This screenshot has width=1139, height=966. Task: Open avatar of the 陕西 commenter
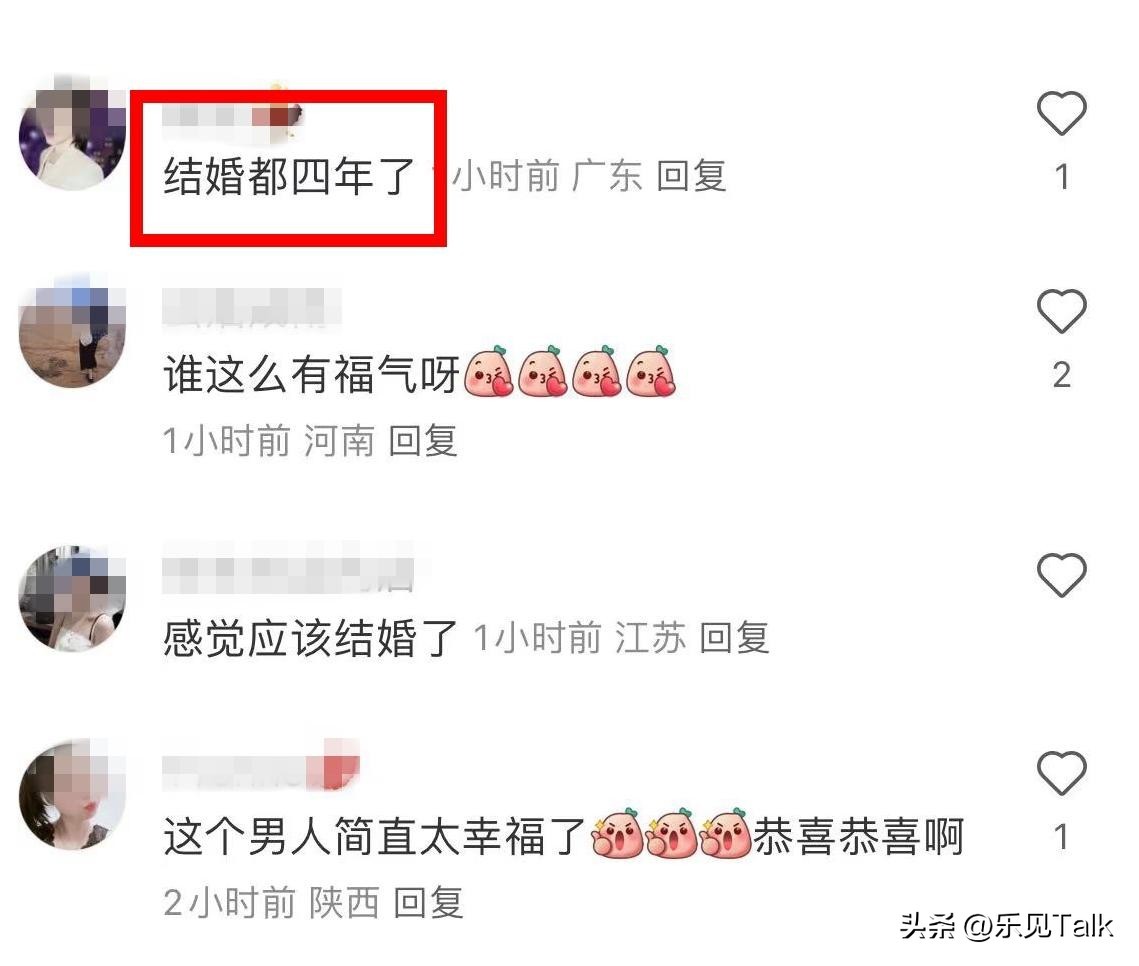coord(73,795)
